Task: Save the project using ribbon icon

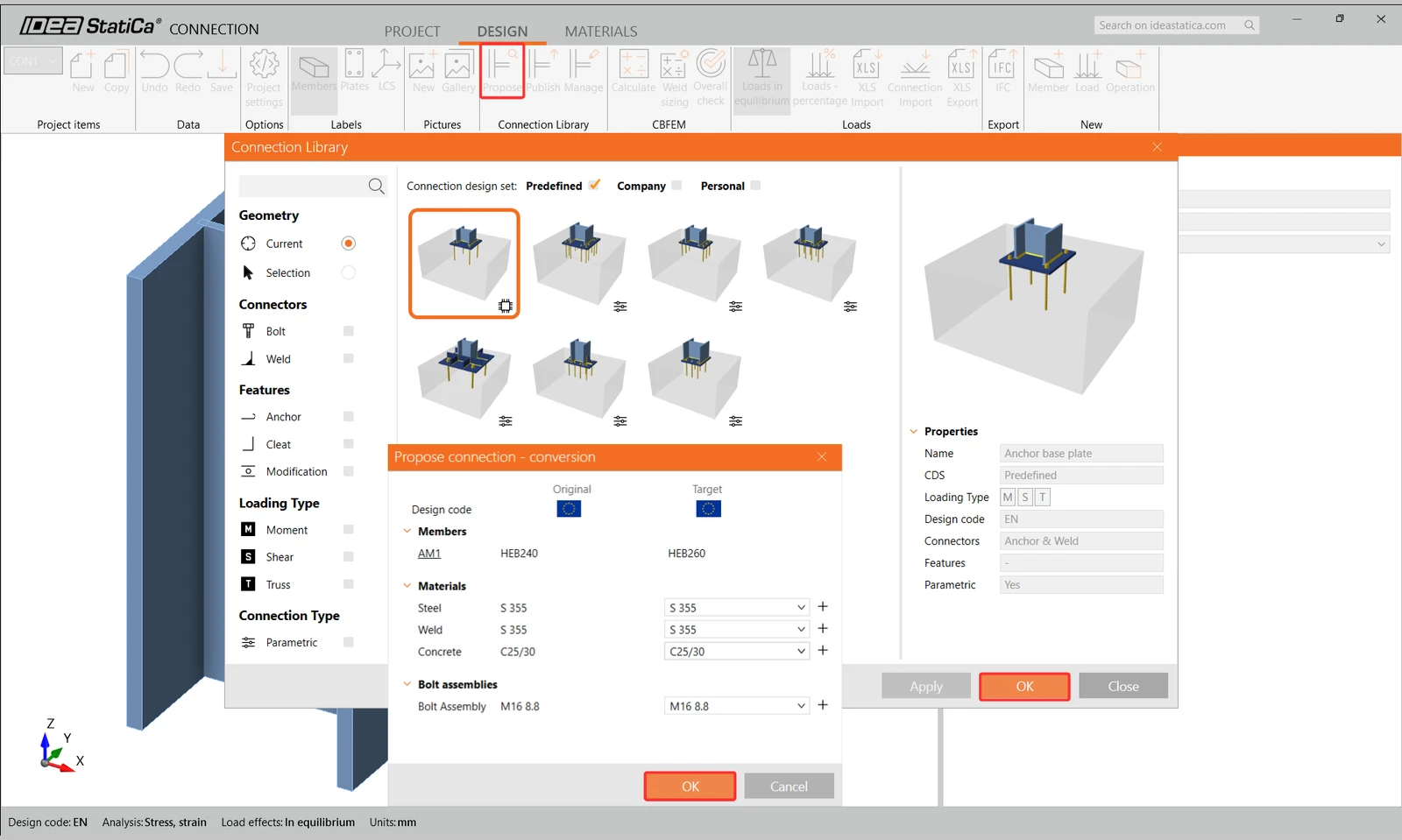Action: (x=222, y=72)
